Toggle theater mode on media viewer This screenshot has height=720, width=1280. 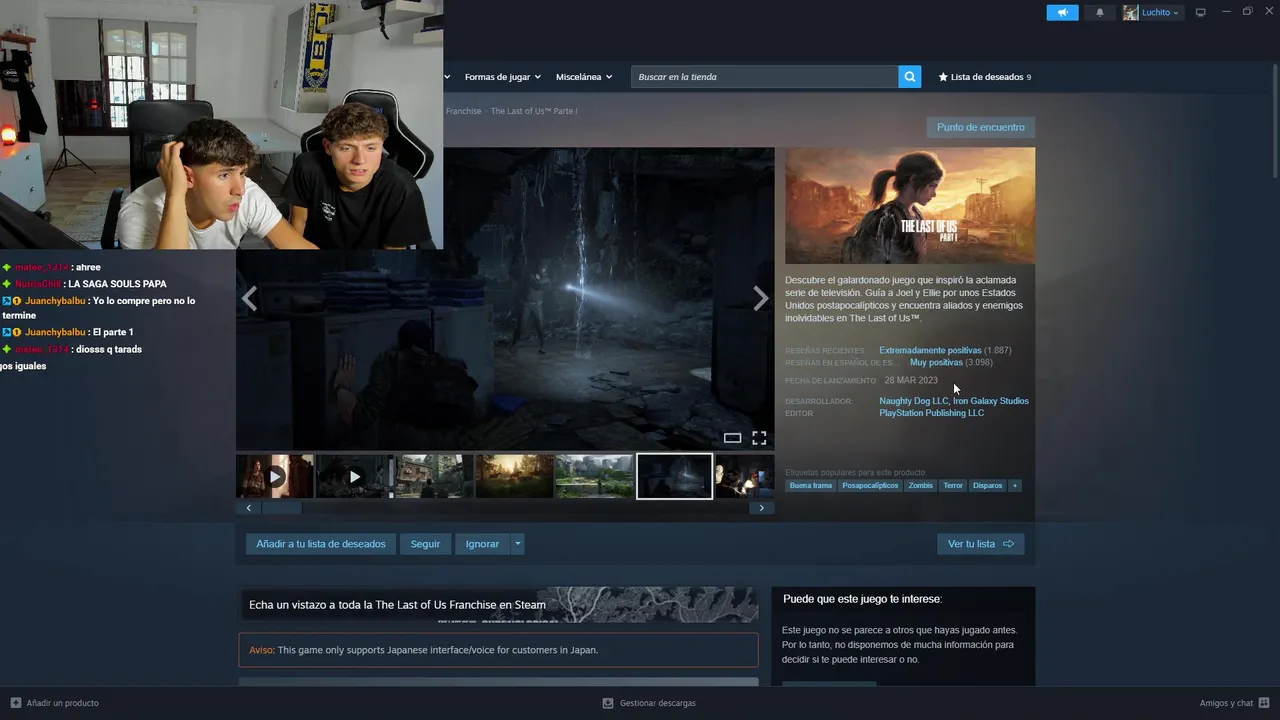click(x=732, y=438)
